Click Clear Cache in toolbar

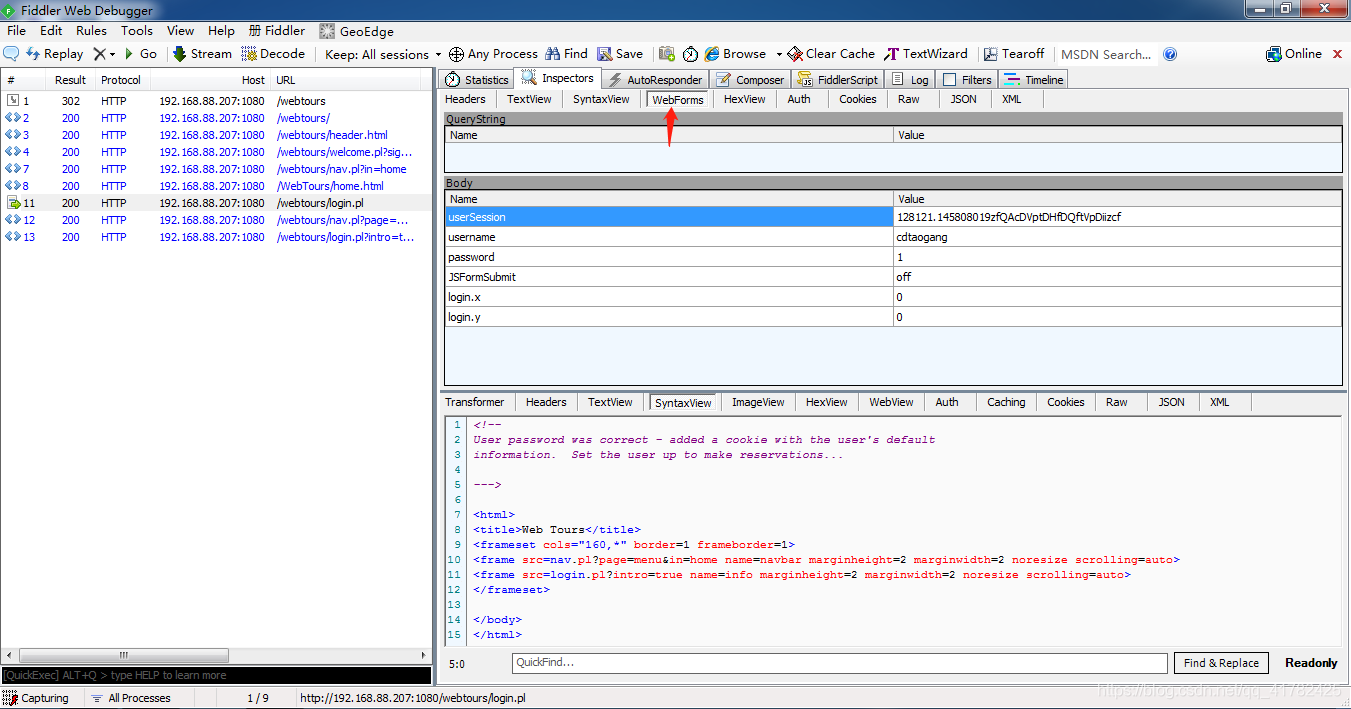[x=831, y=54]
